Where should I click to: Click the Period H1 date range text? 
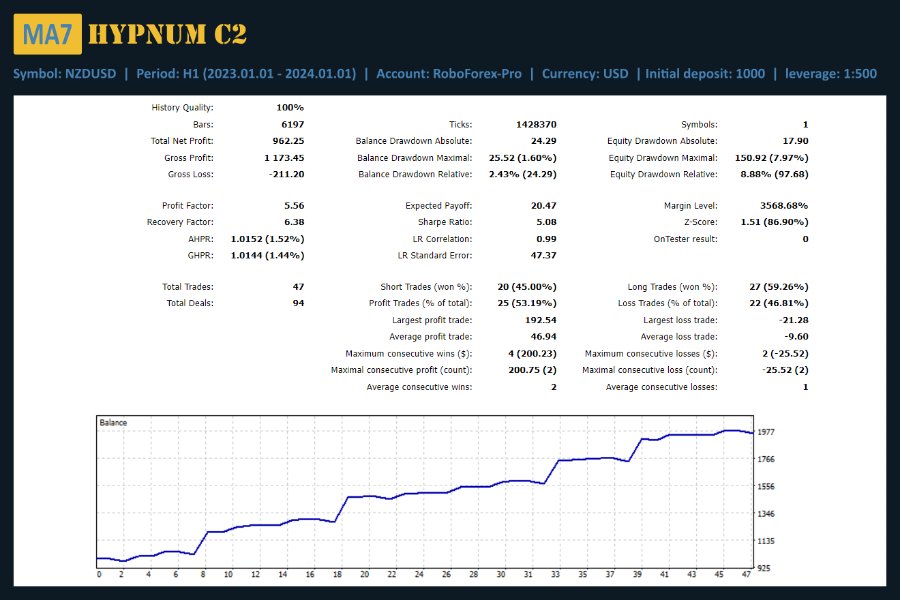coord(246,74)
